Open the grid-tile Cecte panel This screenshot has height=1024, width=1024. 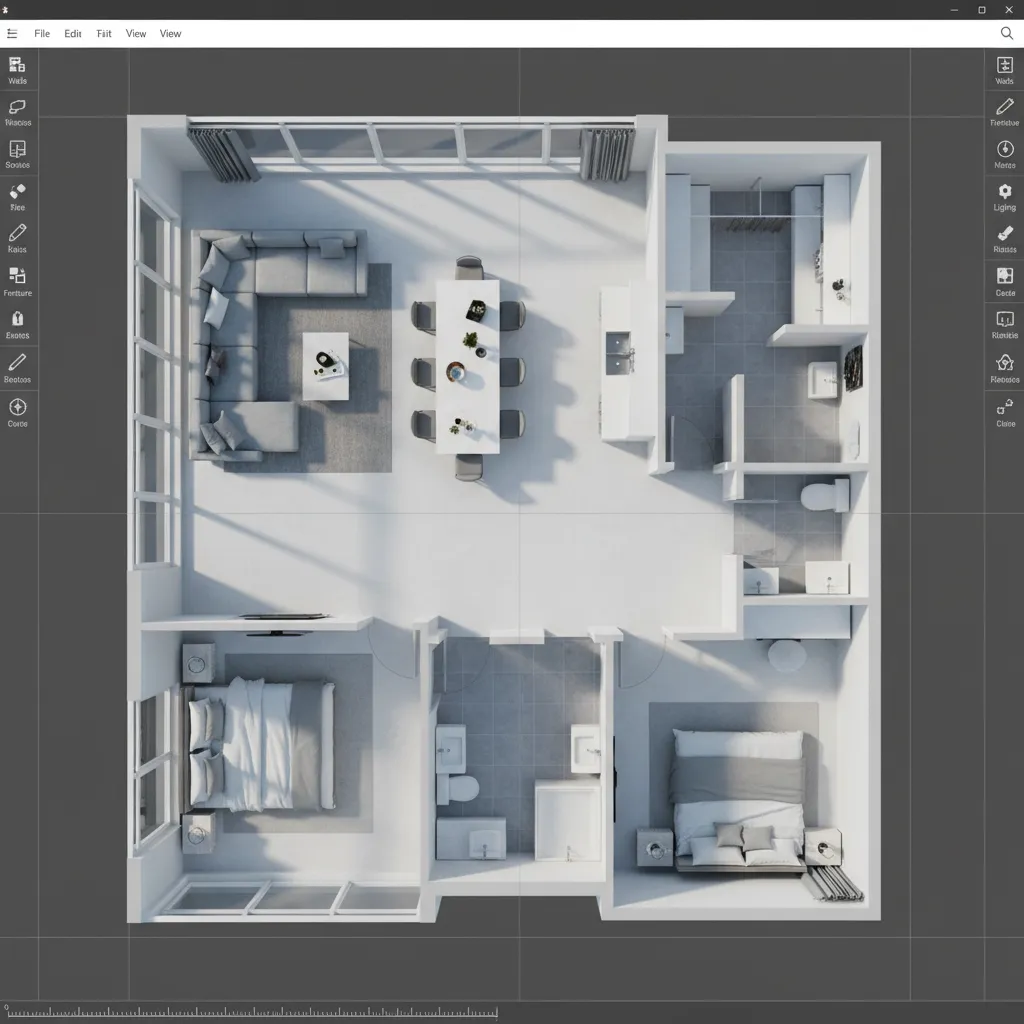click(x=1004, y=282)
